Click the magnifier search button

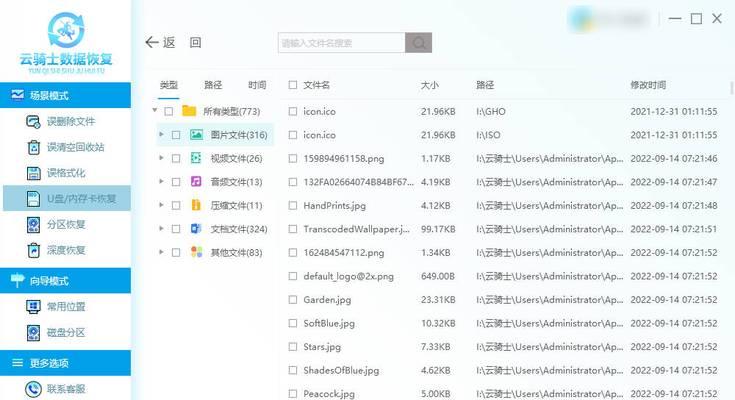tap(419, 43)
